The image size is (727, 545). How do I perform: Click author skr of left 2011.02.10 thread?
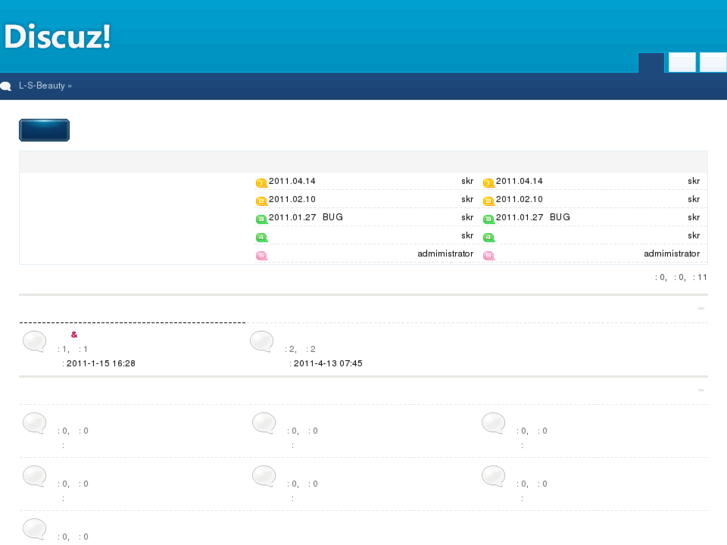coord(467,199)
